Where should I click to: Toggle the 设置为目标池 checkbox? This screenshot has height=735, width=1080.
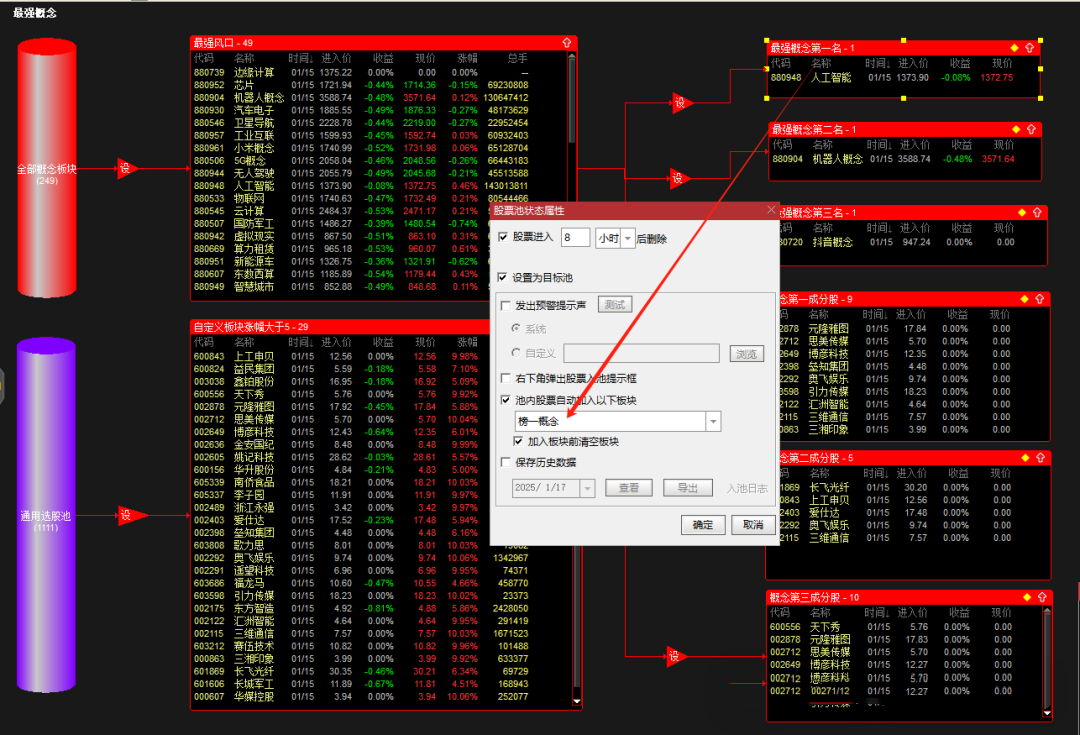click(504, 277)
